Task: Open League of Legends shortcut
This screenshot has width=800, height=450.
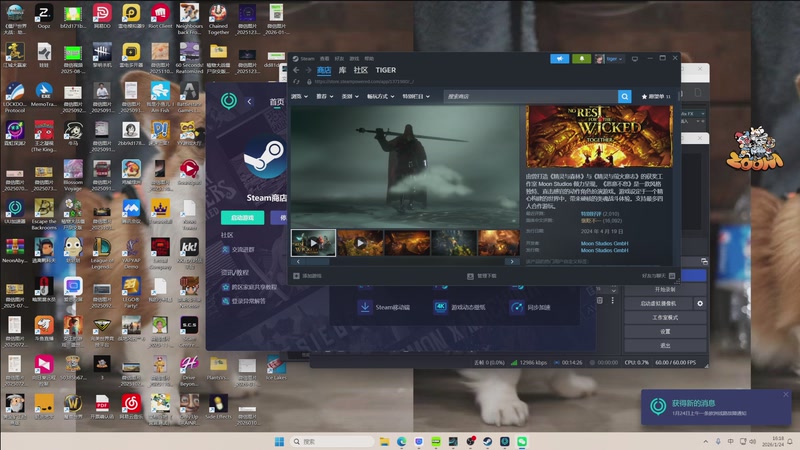Action: [102, 254]
